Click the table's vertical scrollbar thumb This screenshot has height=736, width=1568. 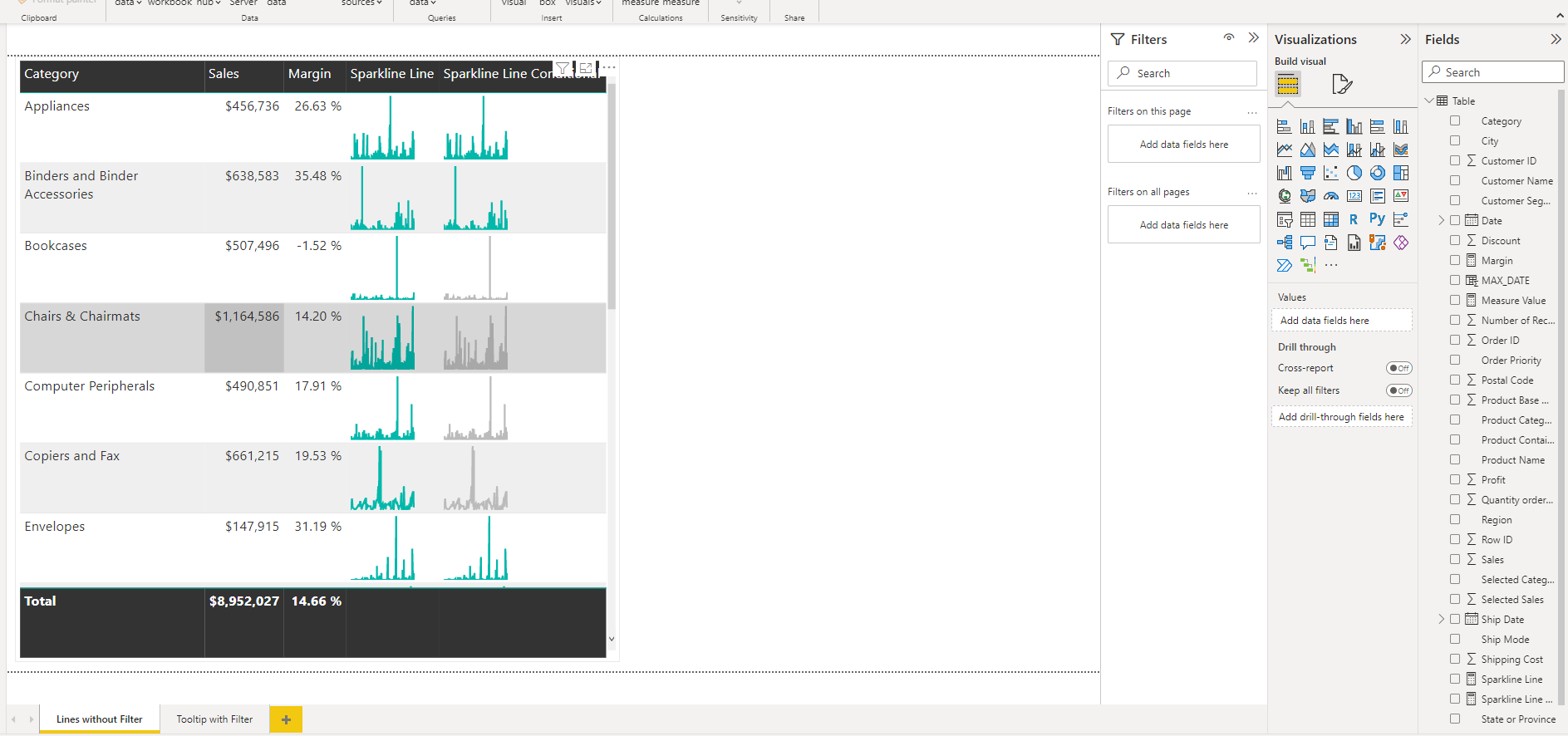tap(612, 195)
